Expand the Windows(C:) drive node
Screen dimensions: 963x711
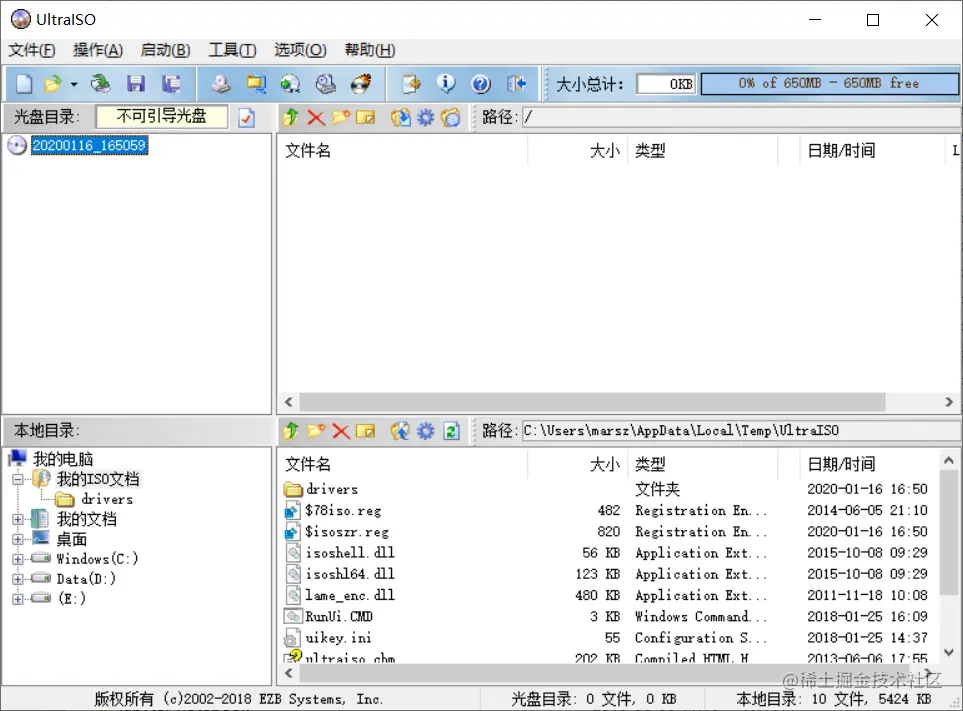coord(18,559)
